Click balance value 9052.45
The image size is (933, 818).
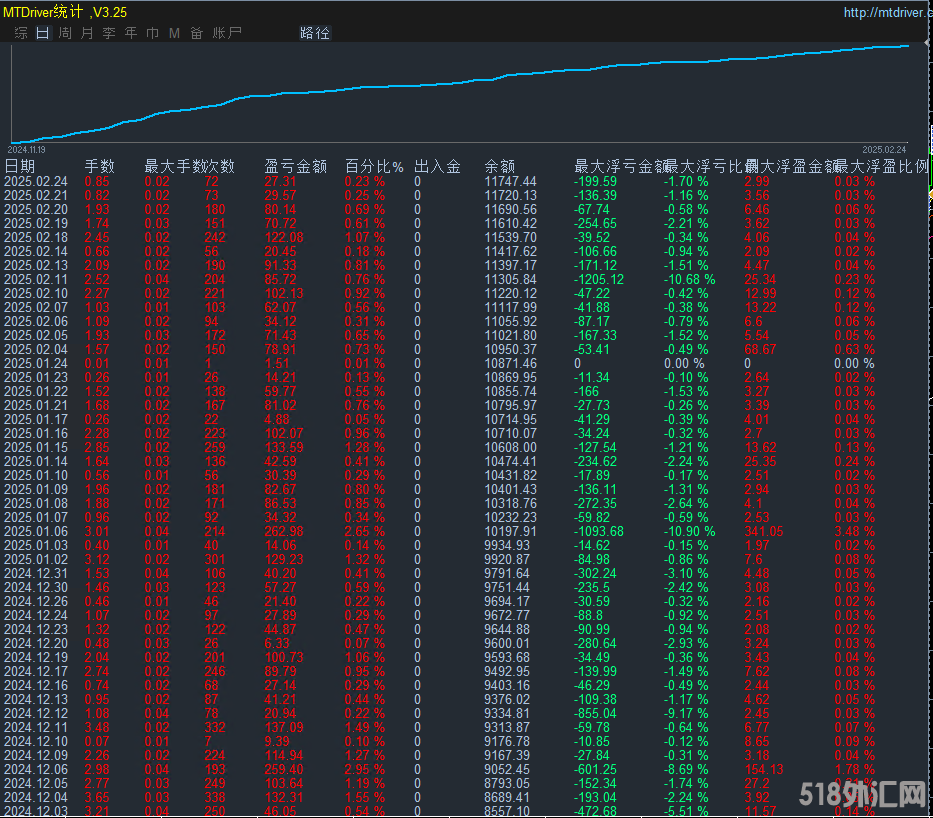(506, 769)
